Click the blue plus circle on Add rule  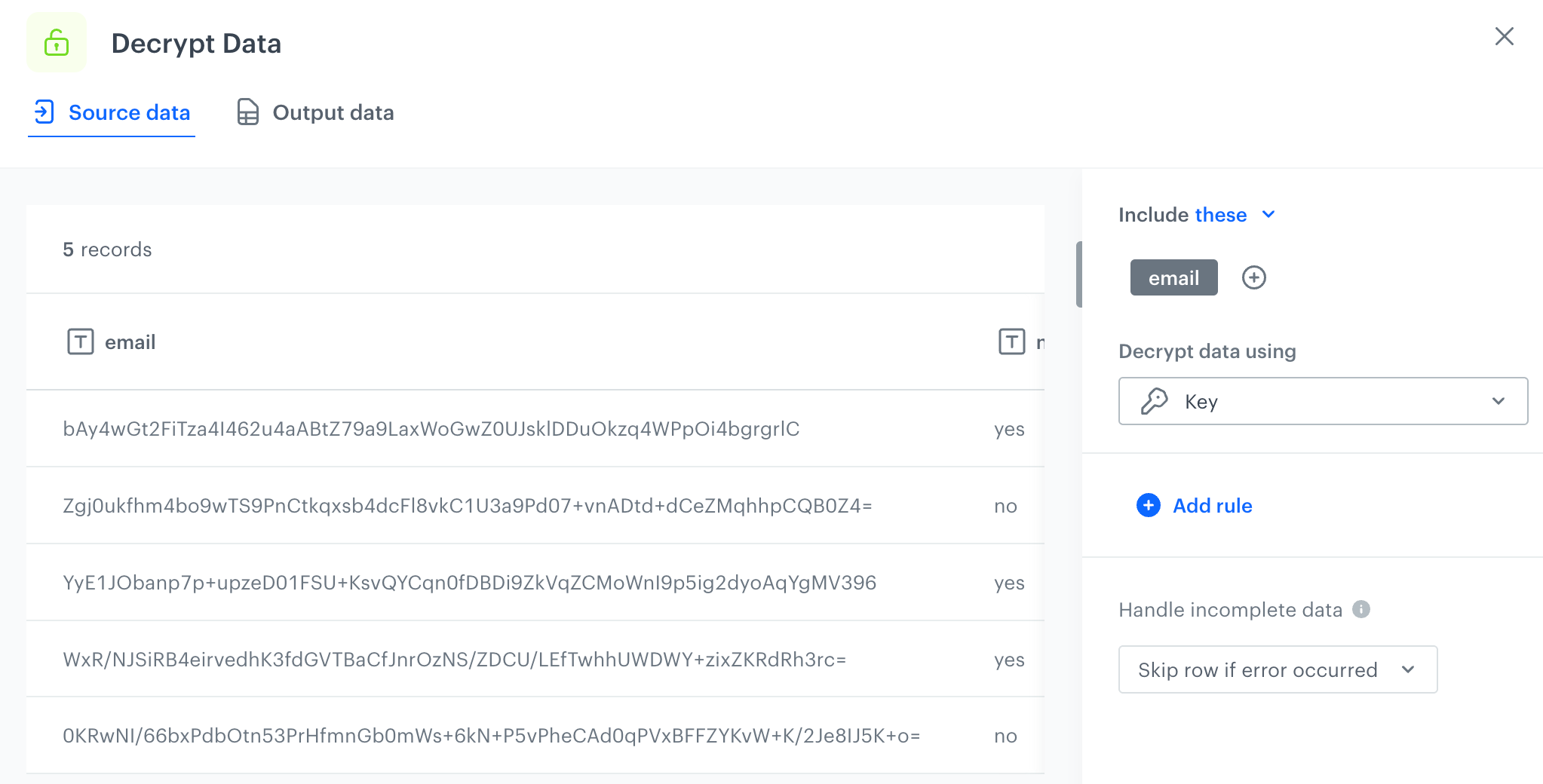(1147, 506)
